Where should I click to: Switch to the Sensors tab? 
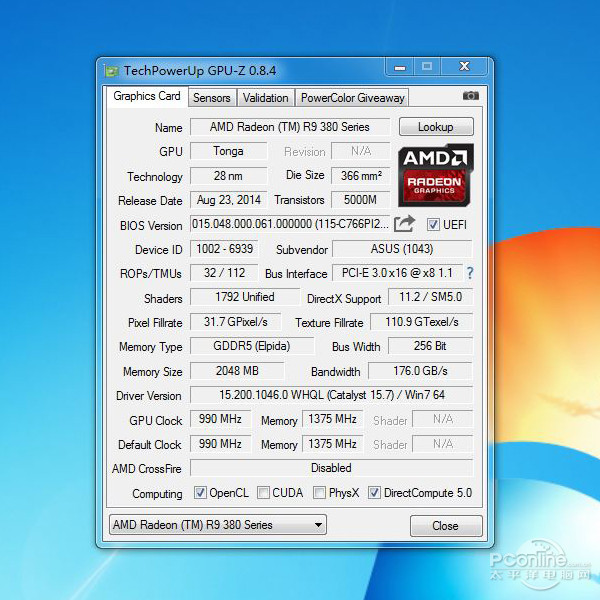pos(212,98)
